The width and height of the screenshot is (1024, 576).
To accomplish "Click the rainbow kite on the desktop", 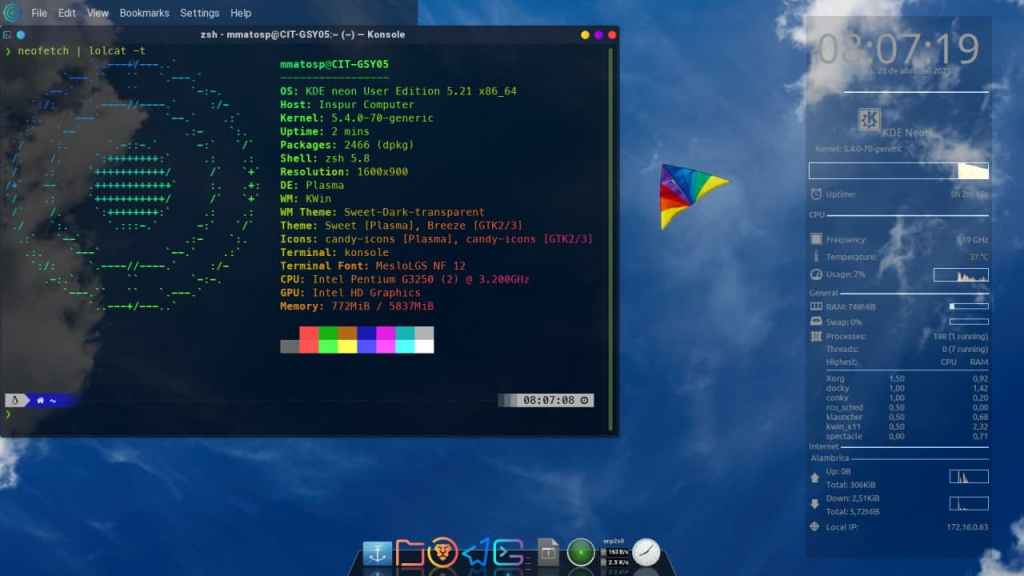I will tap(690, 193).
